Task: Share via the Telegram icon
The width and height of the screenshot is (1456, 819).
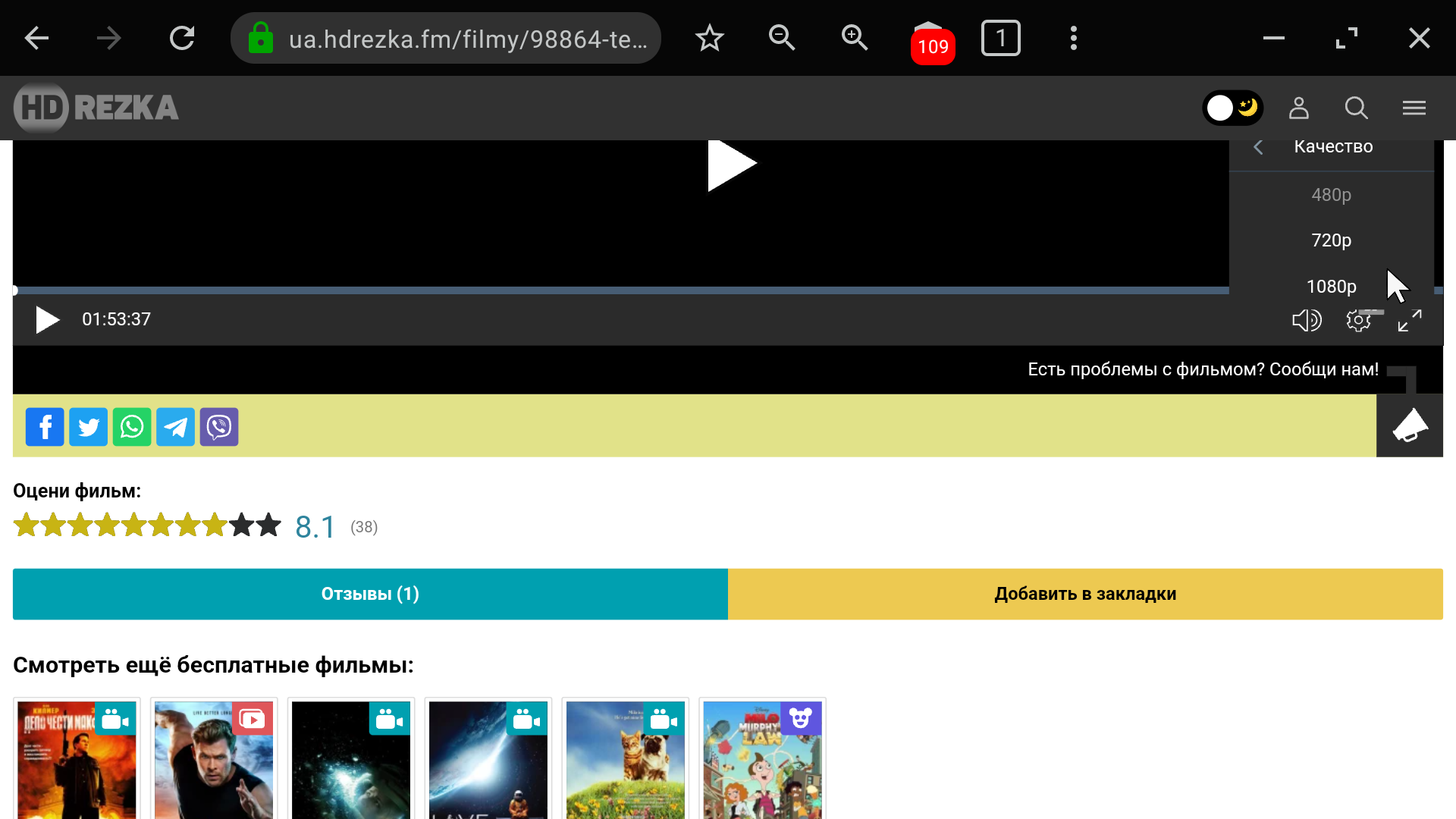Action: pos(175,427)
